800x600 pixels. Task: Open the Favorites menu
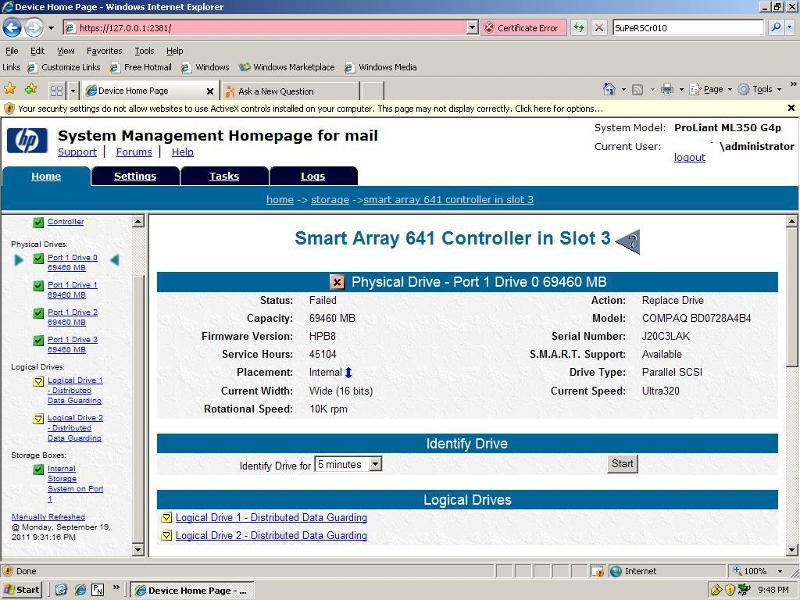[x=104, y=51]
